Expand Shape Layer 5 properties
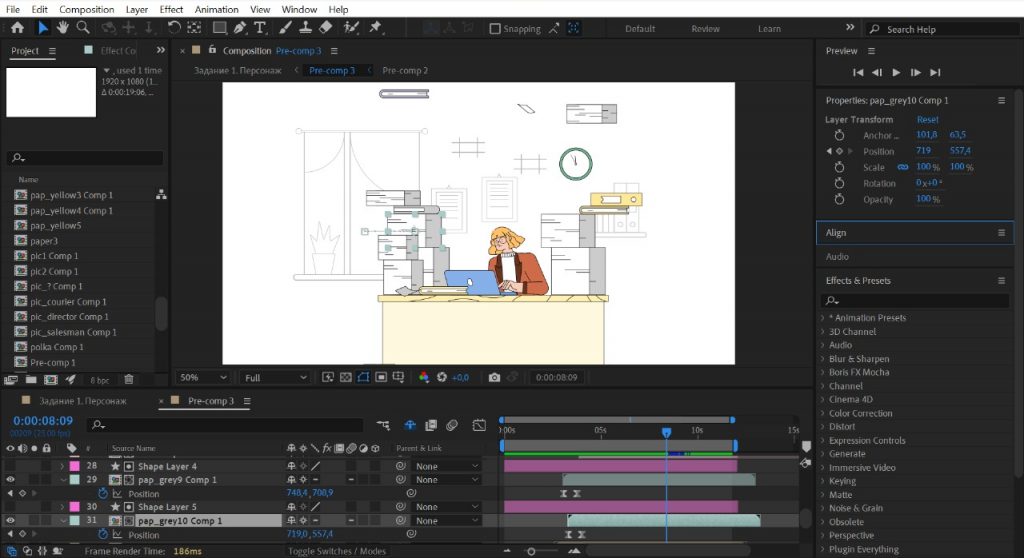Screen dimensions: 1024x558 [x=62, y=507]
